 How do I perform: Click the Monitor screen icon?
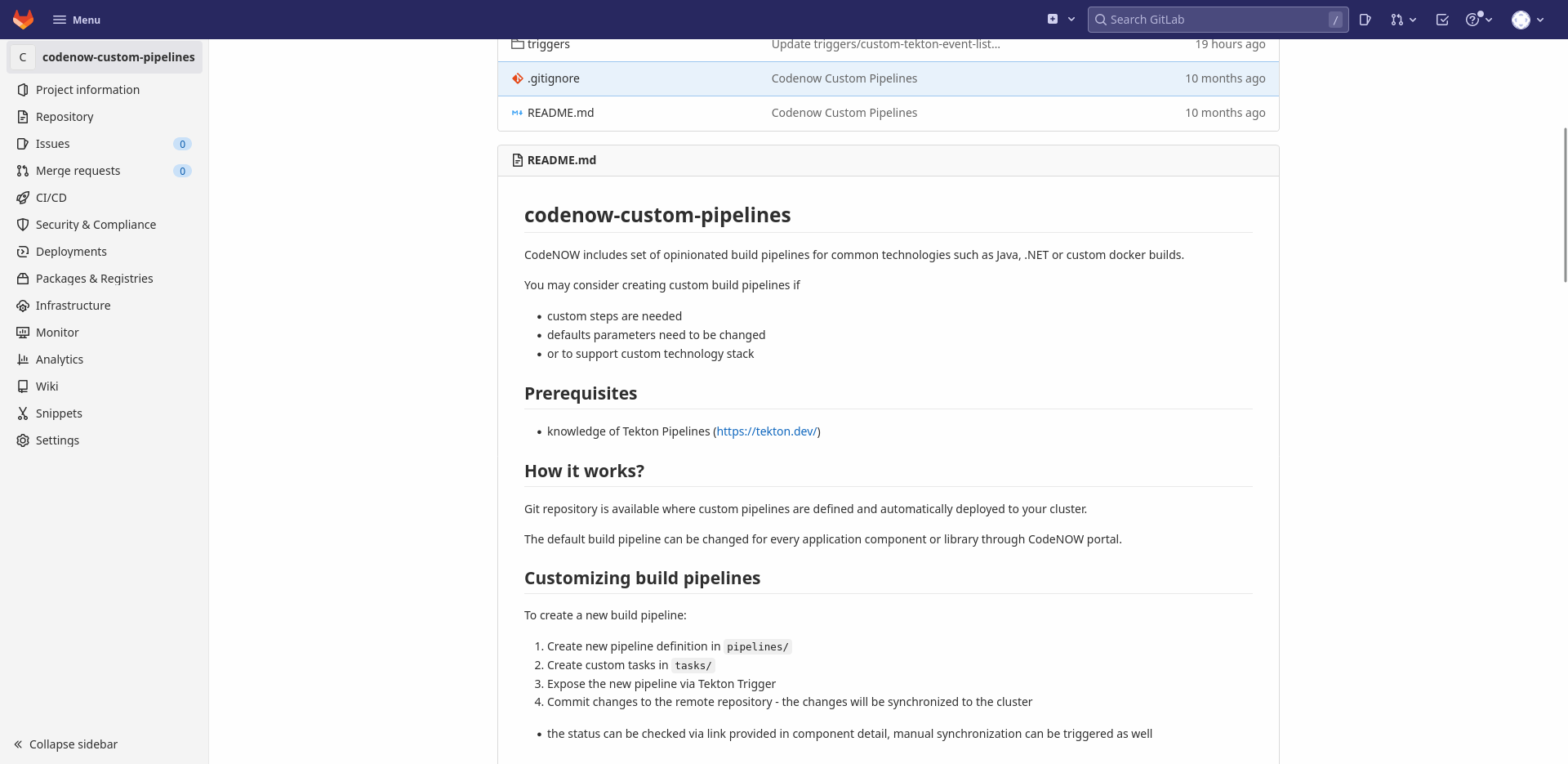tap(23, 333)
